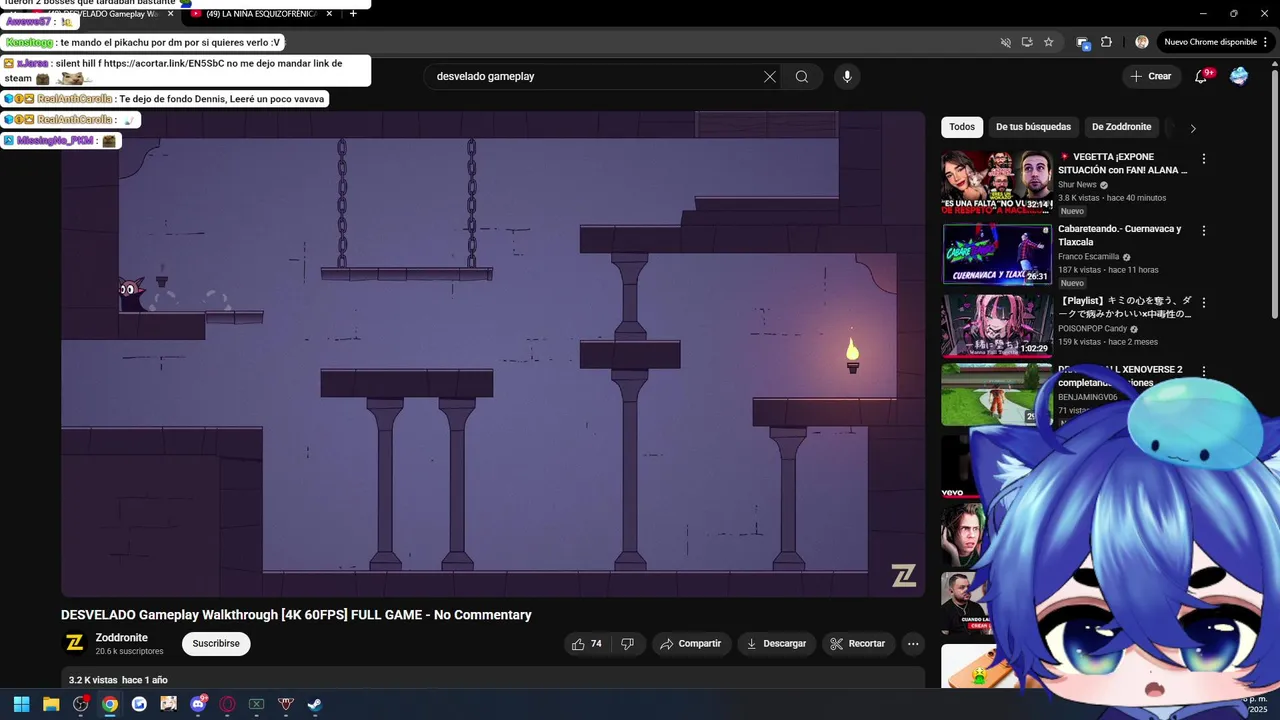Open the VEGETTA video thumbnail

tap(997, 182)
